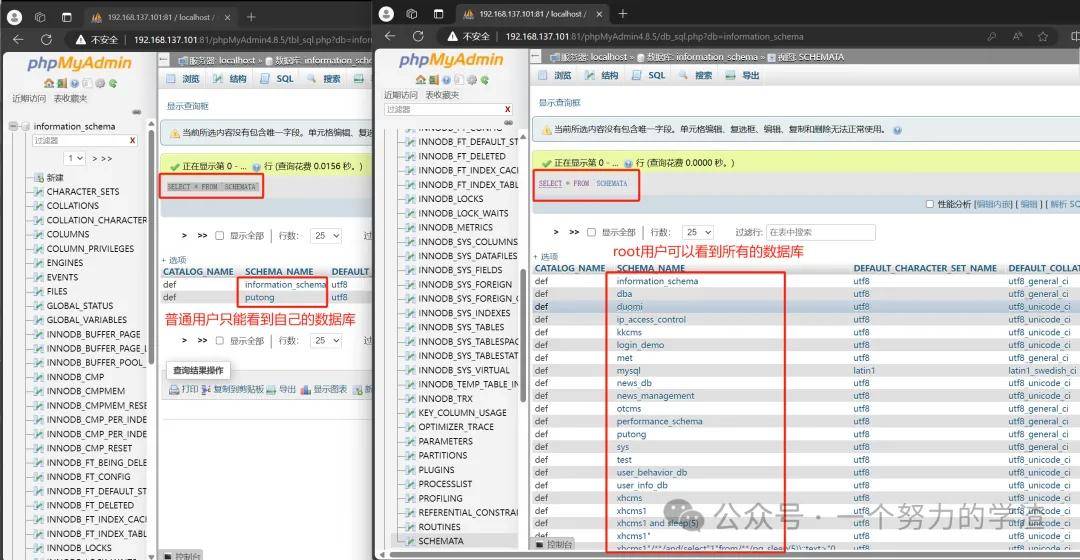
Task: Click 复制到剪贴板 link in left window
Action: coord(232,390)
